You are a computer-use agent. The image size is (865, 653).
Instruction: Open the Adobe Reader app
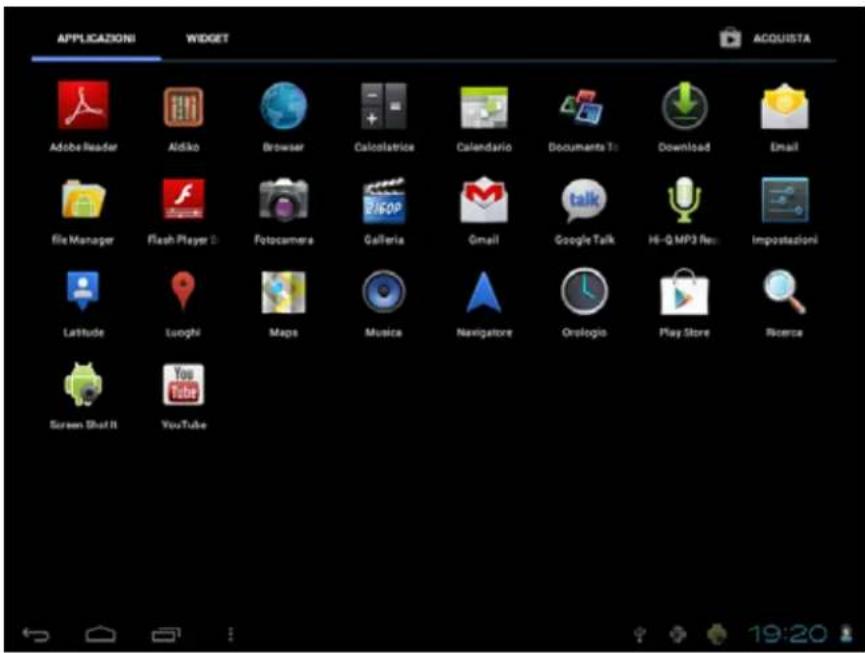(x=83, y=105)
